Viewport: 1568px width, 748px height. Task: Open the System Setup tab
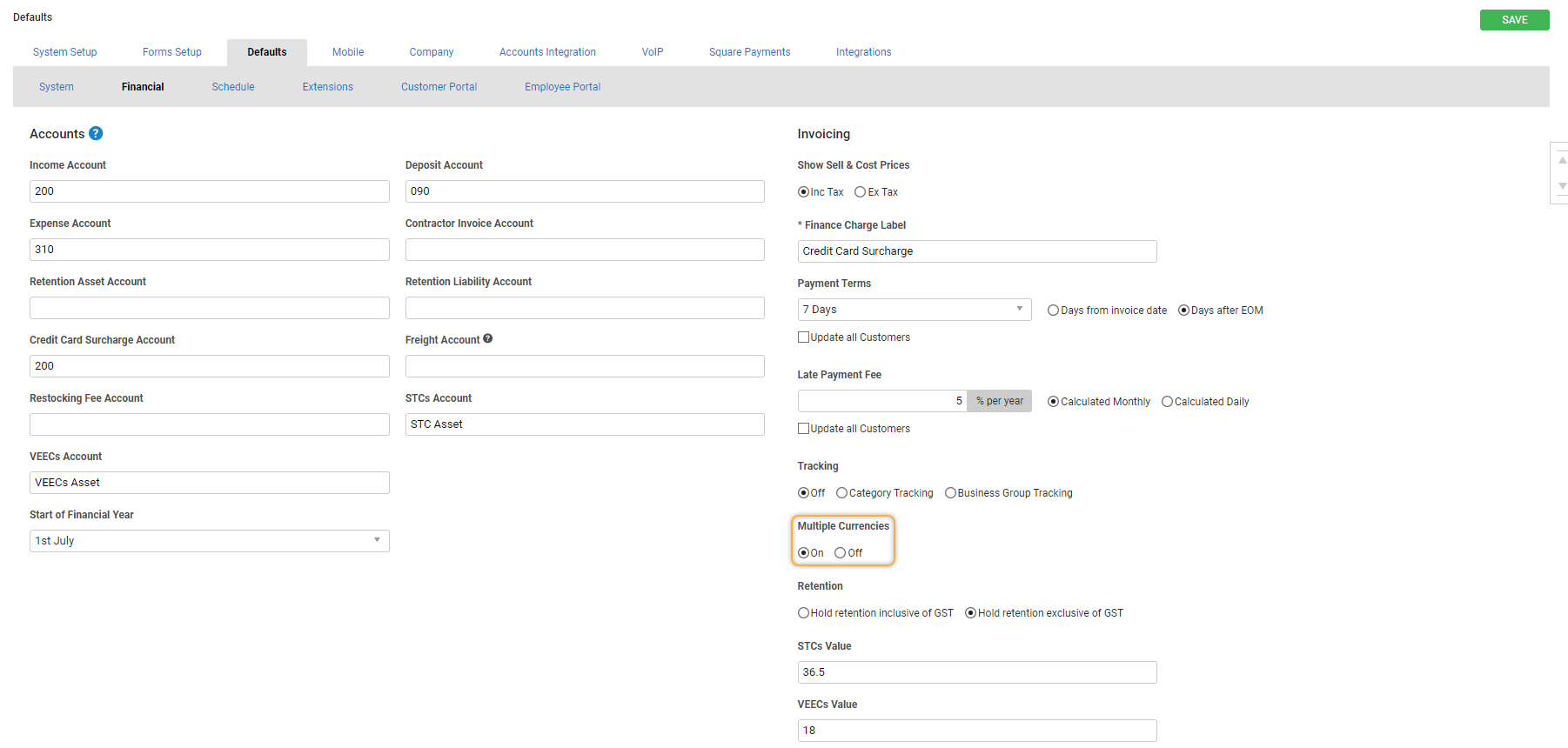click(x=64, y=52)
